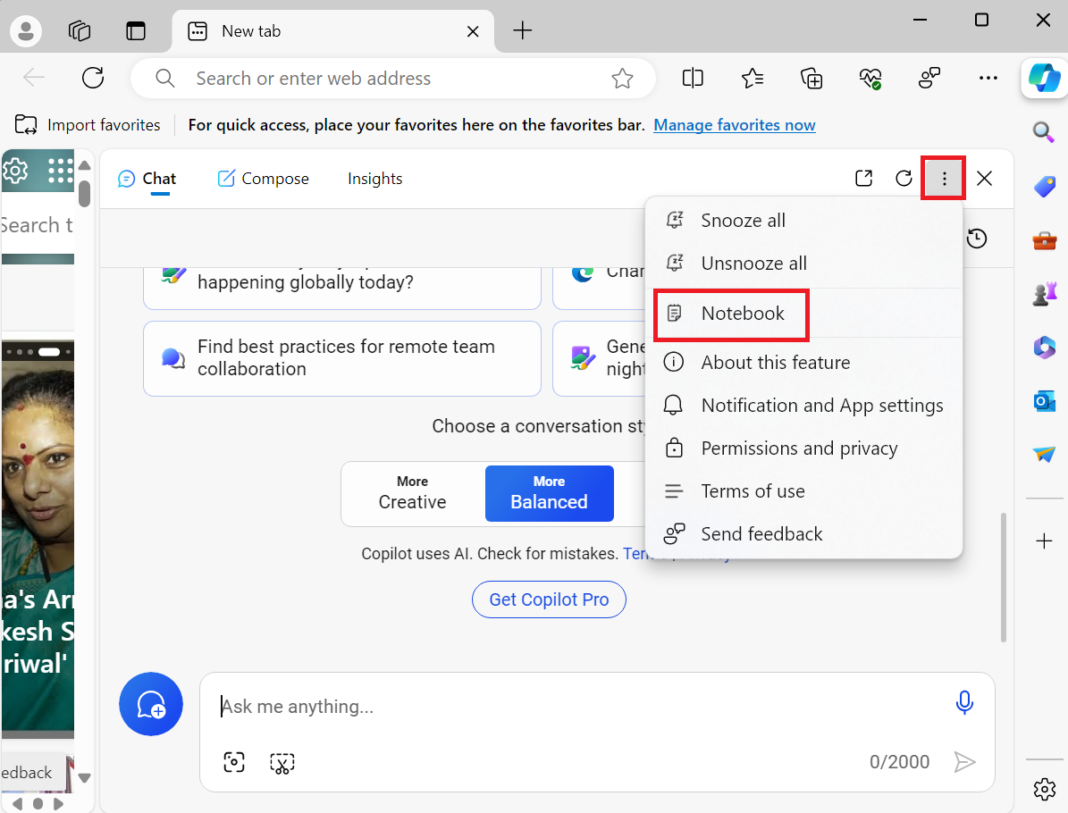
Task: Refresh the Copilot chat pane
Action: point(904,177)
